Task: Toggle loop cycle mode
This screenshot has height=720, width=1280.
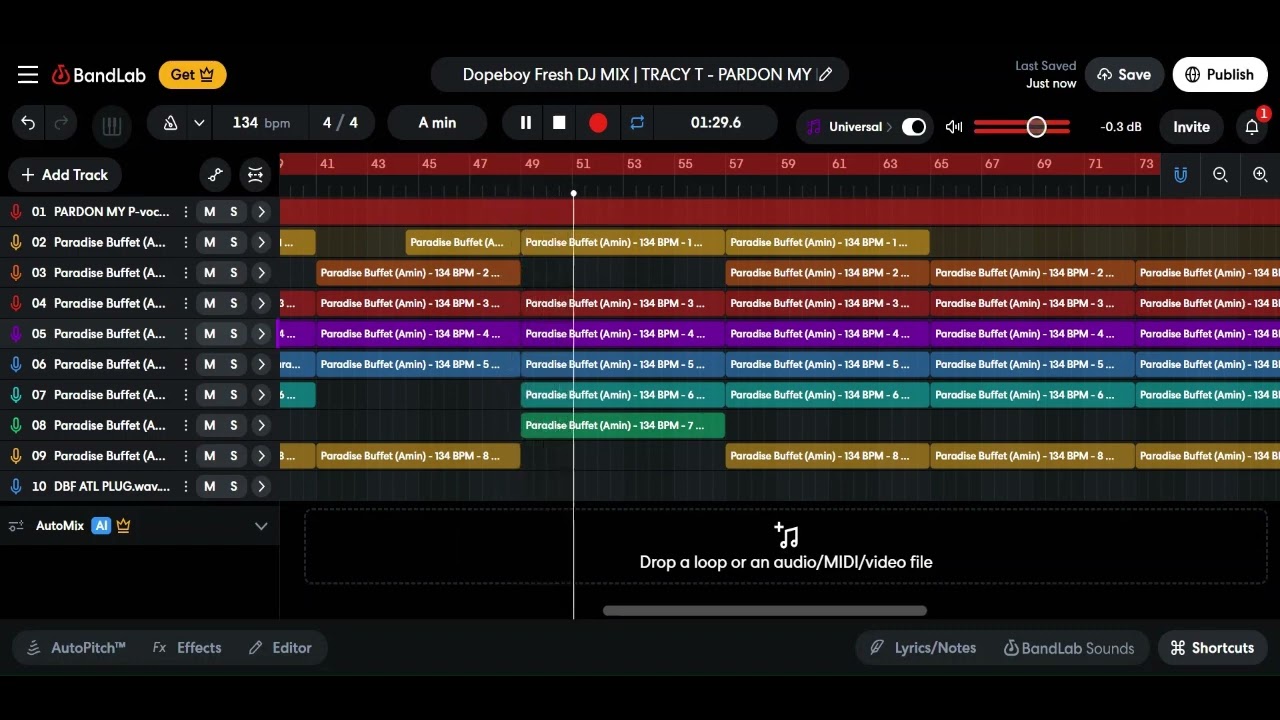Action: (x=637, y=123)
